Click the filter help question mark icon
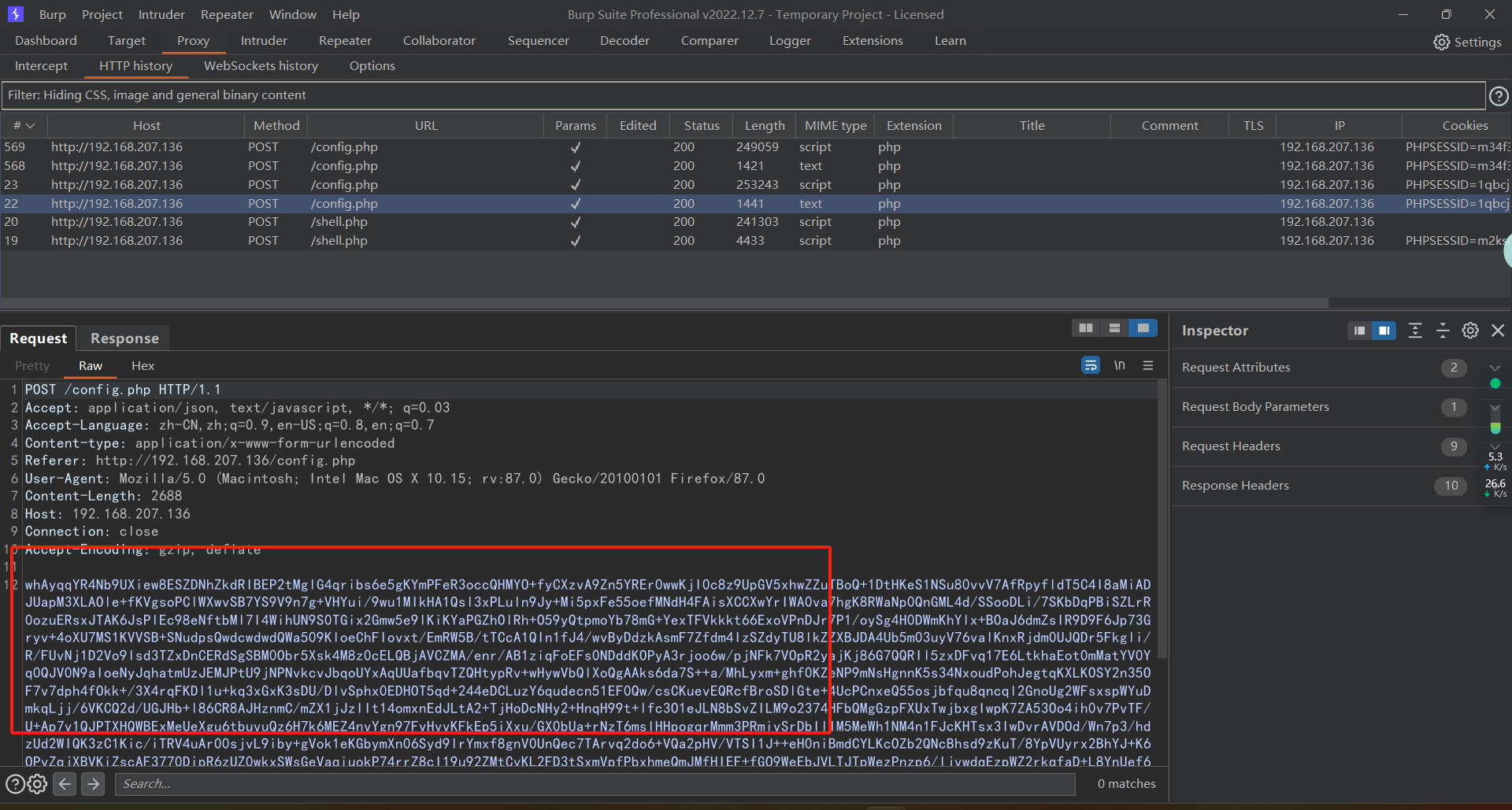Viewport: 1512px width, 810px height. pos(1499,96)
